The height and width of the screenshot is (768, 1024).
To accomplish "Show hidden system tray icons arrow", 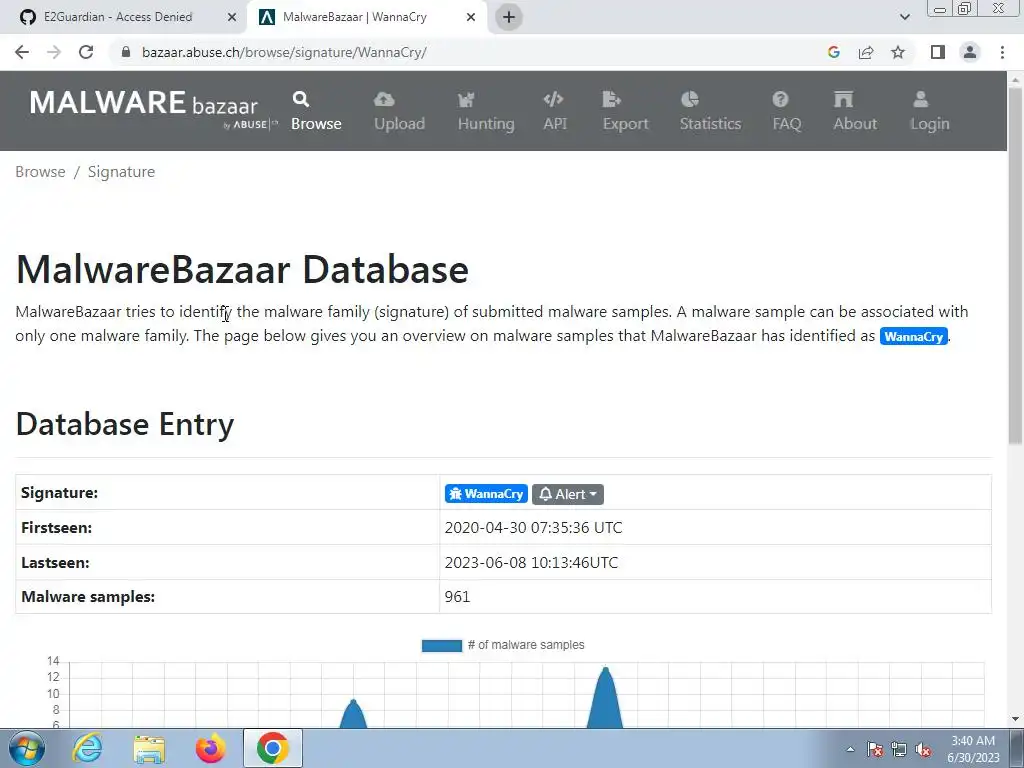I will click(x=850, y=750).
